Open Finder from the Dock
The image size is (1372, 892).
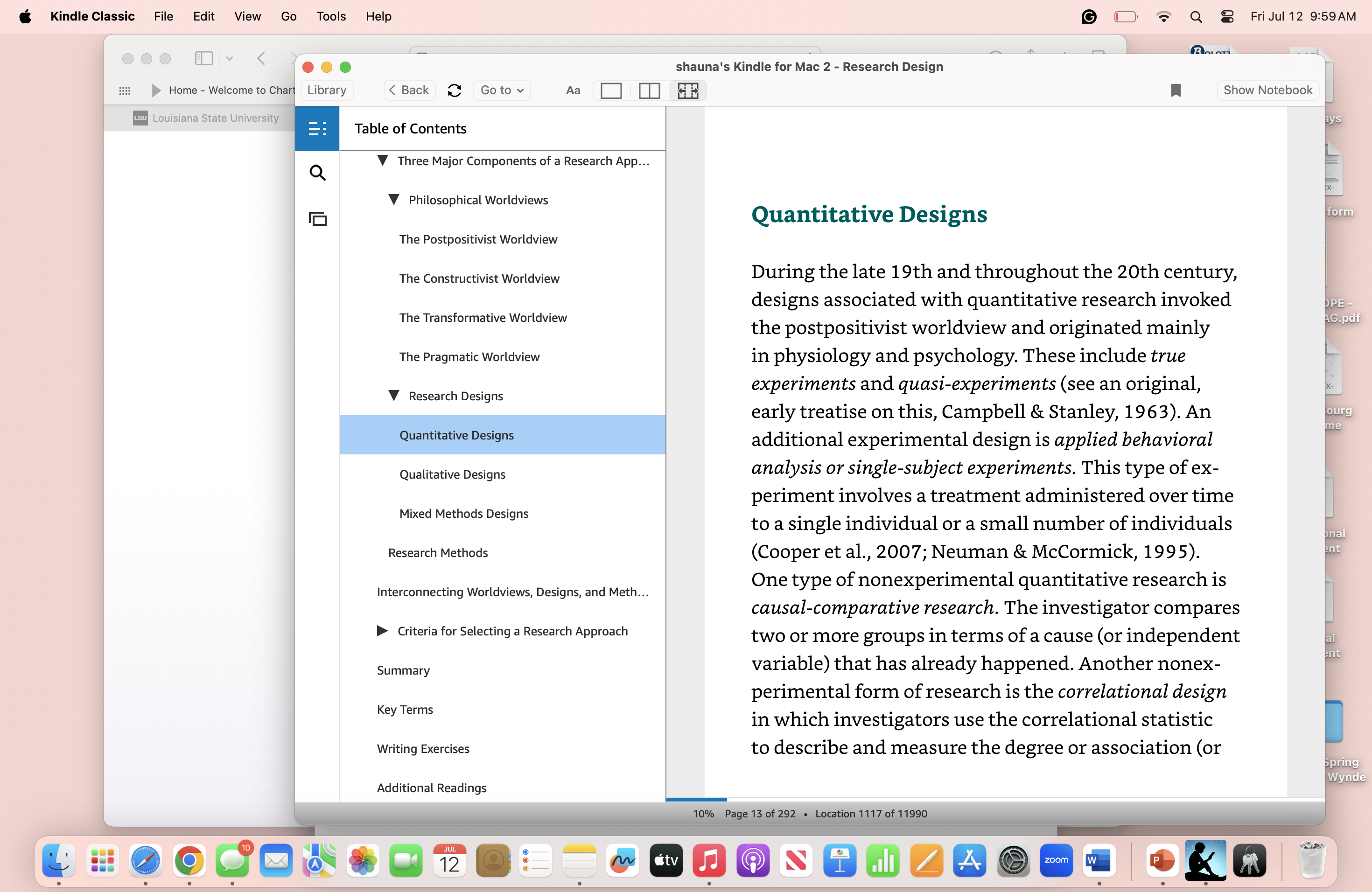tap(58, 860)
